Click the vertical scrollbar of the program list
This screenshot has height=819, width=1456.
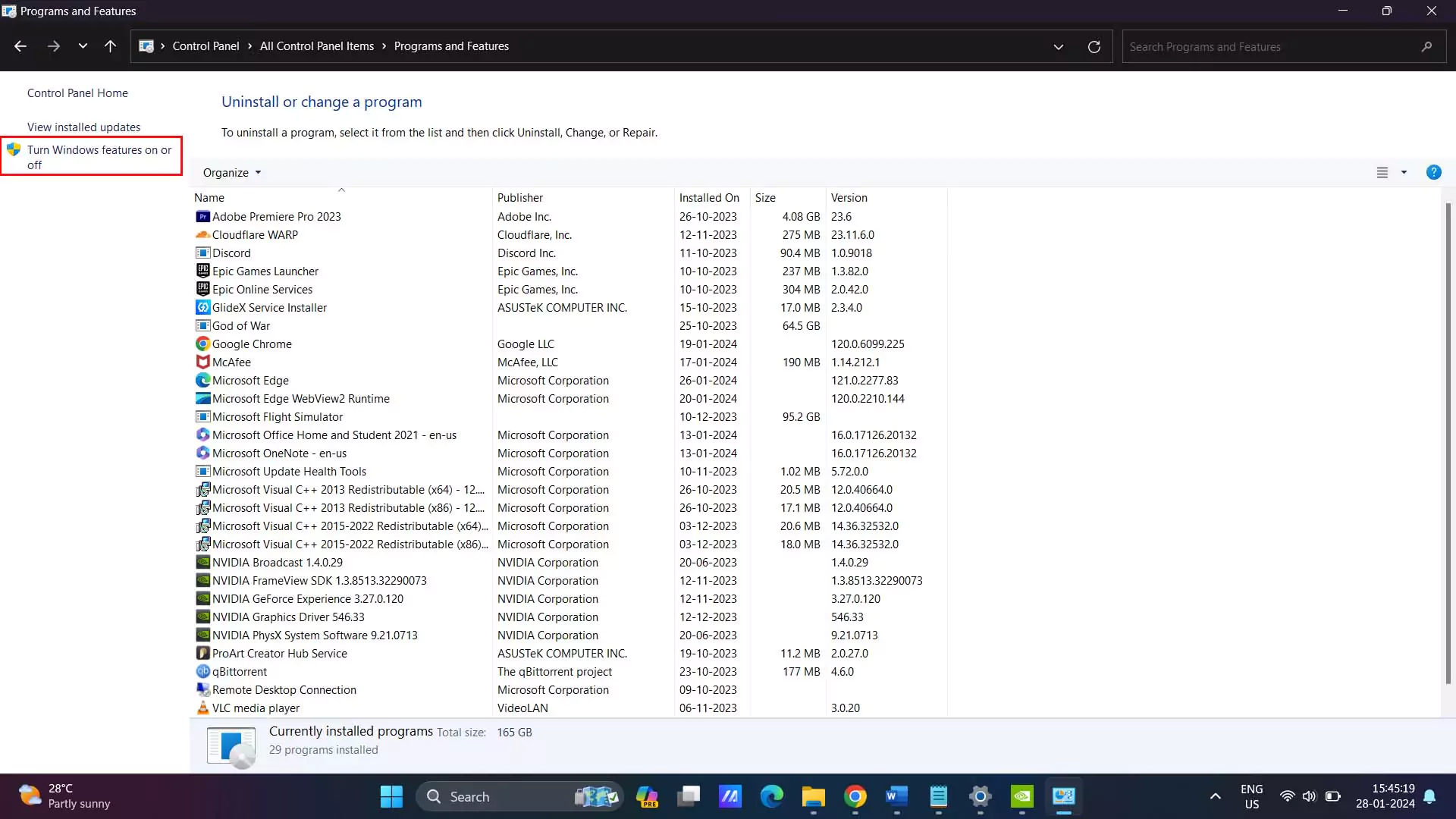coord(1448,444)
